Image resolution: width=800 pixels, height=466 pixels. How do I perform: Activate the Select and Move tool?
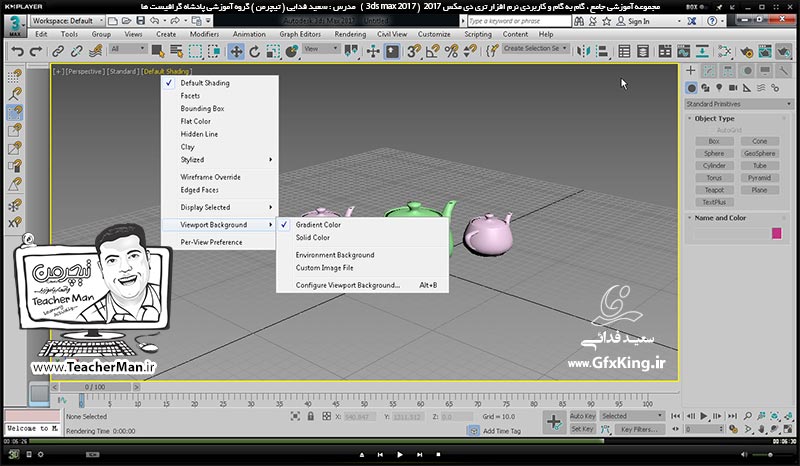(x=236, y=52)
